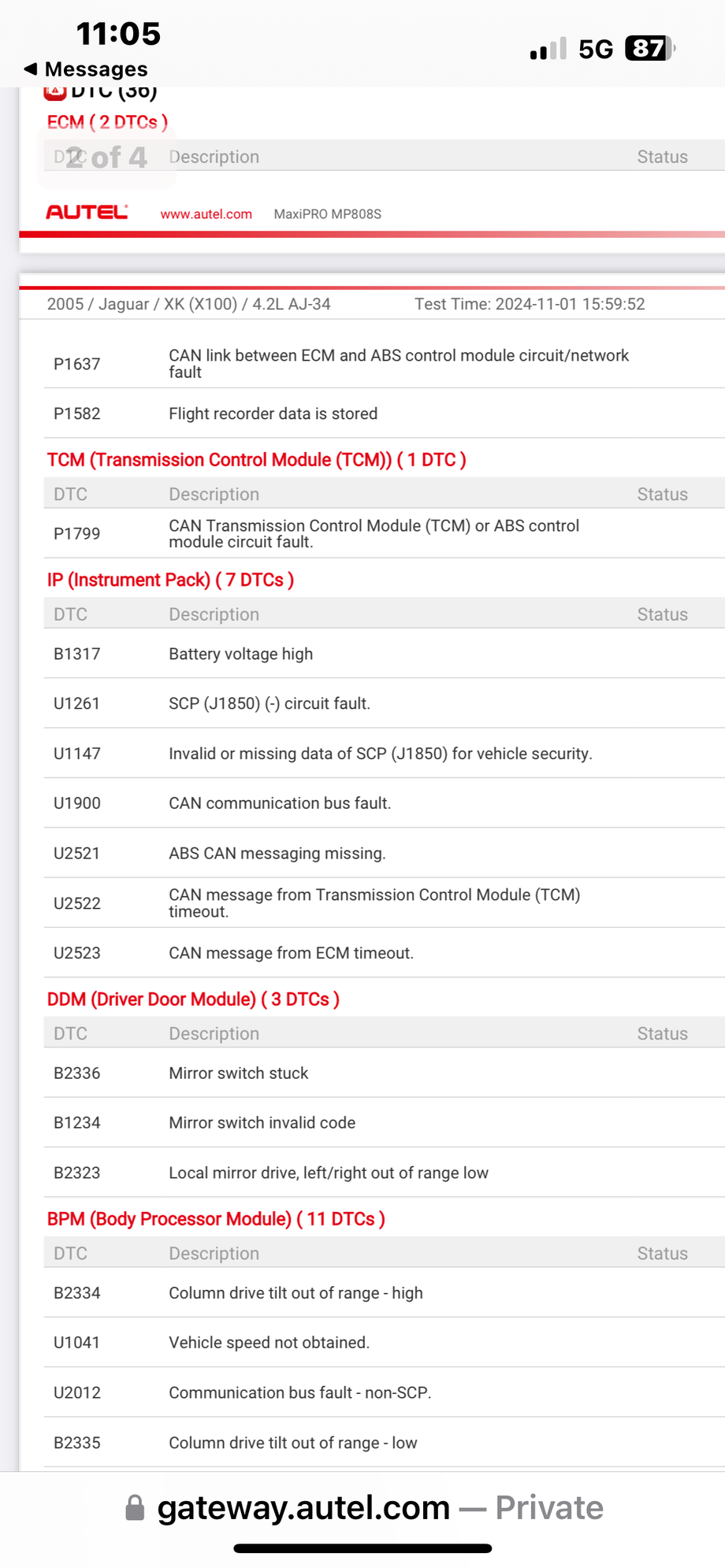Select the TCM section header to collapse it

255,459
